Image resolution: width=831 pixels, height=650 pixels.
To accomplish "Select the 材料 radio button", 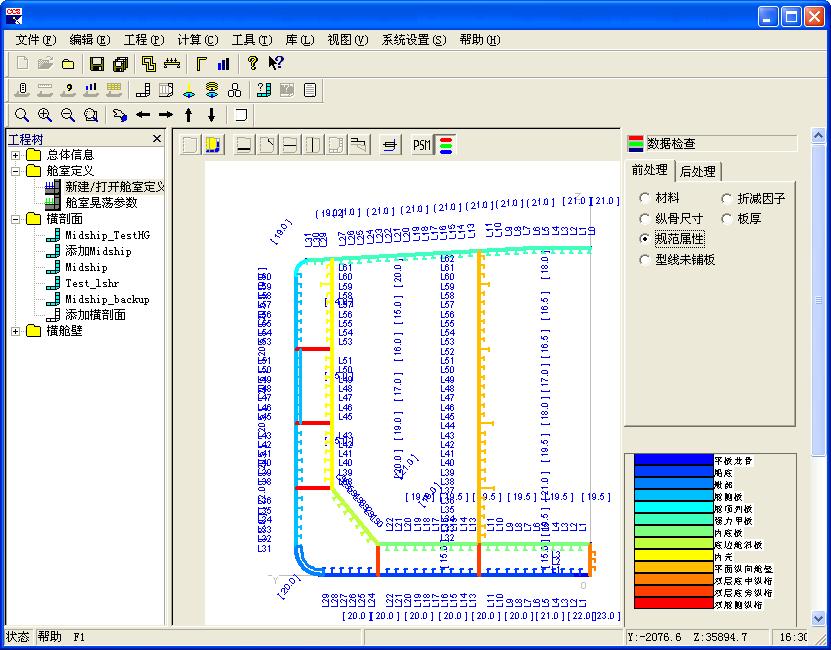I will (645, 198).
